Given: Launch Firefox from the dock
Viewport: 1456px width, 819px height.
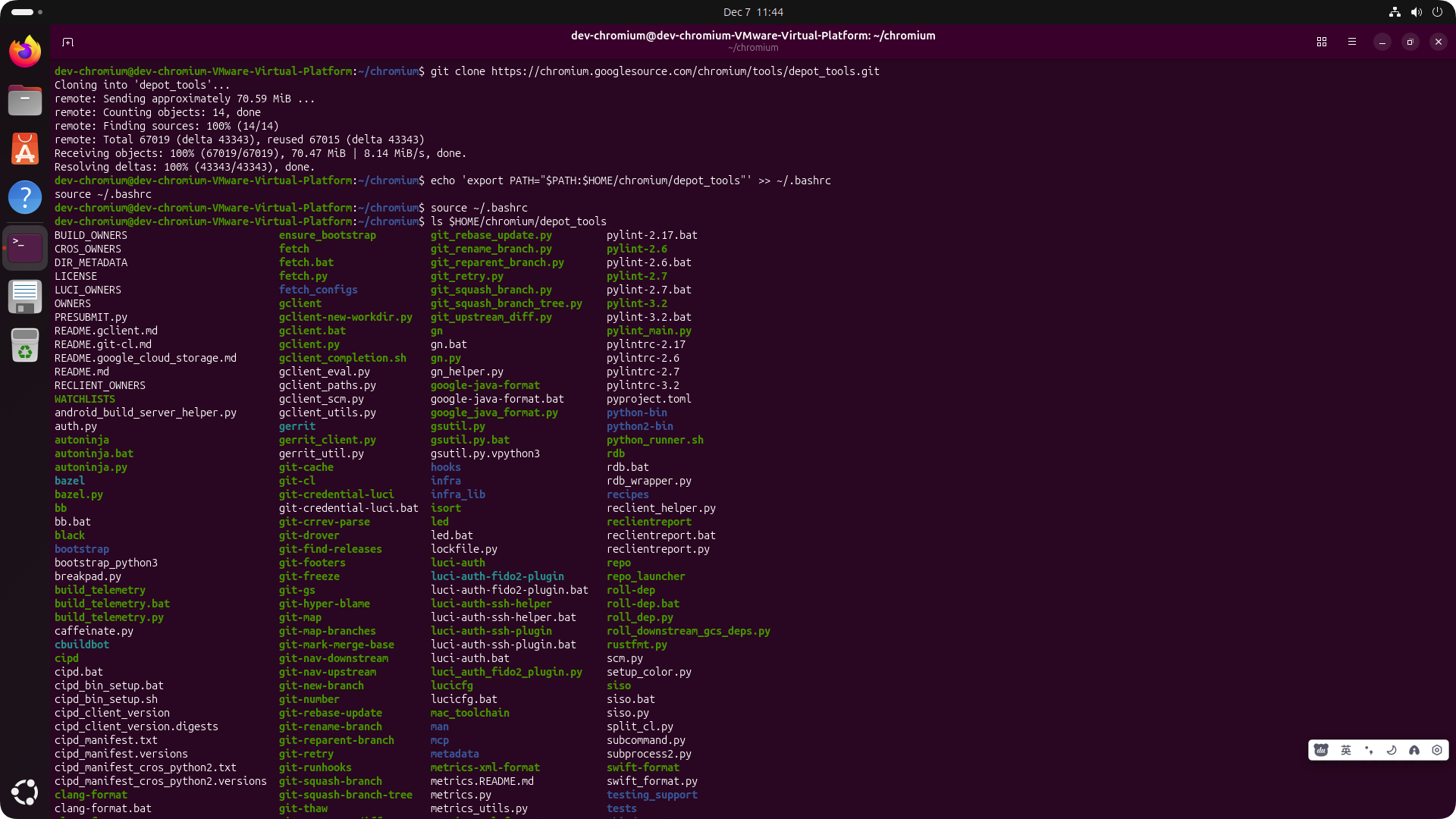Looking at the screenshot, I should point(25,52).
